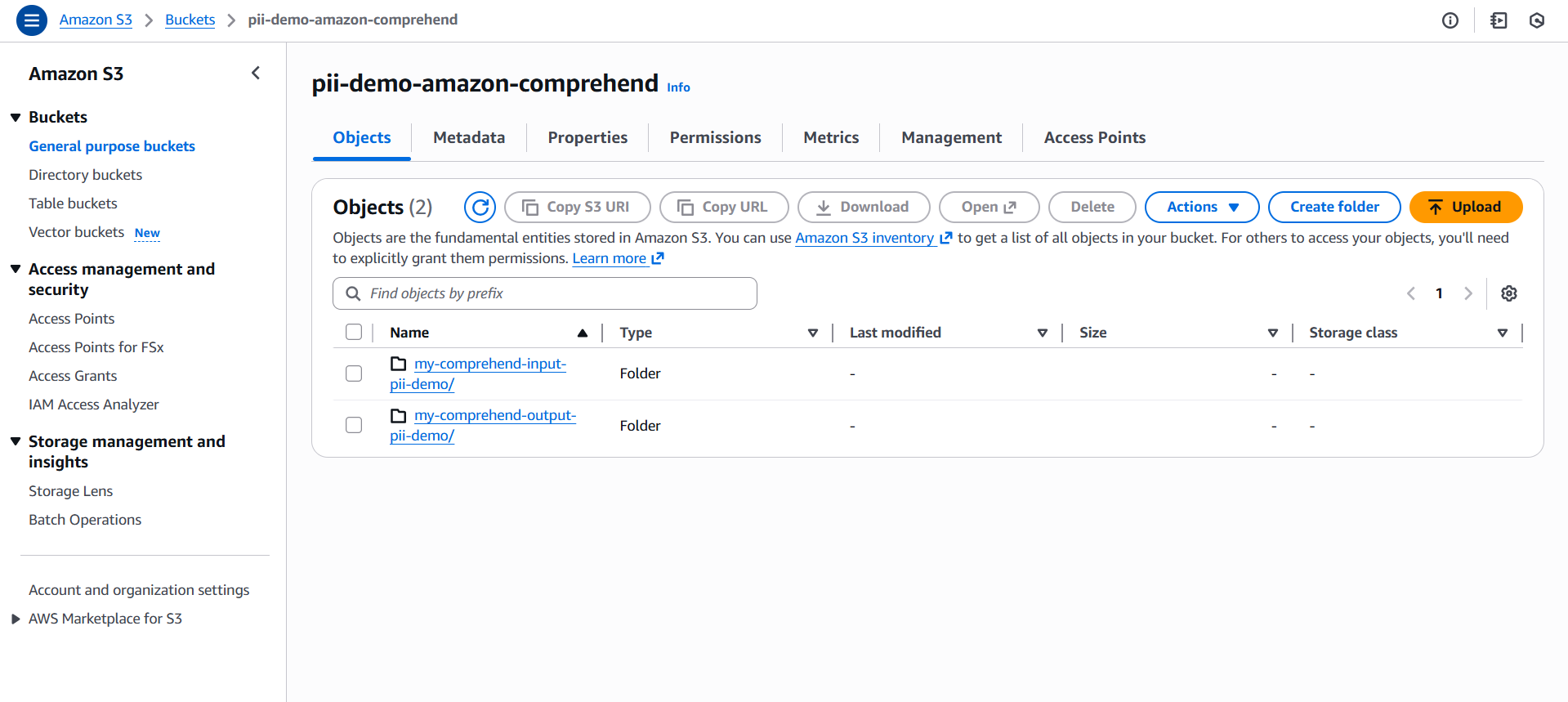The width and height of the screenshot is (1568, 702).
Task: Check the select-all objects checkbox
Action: 353,332
